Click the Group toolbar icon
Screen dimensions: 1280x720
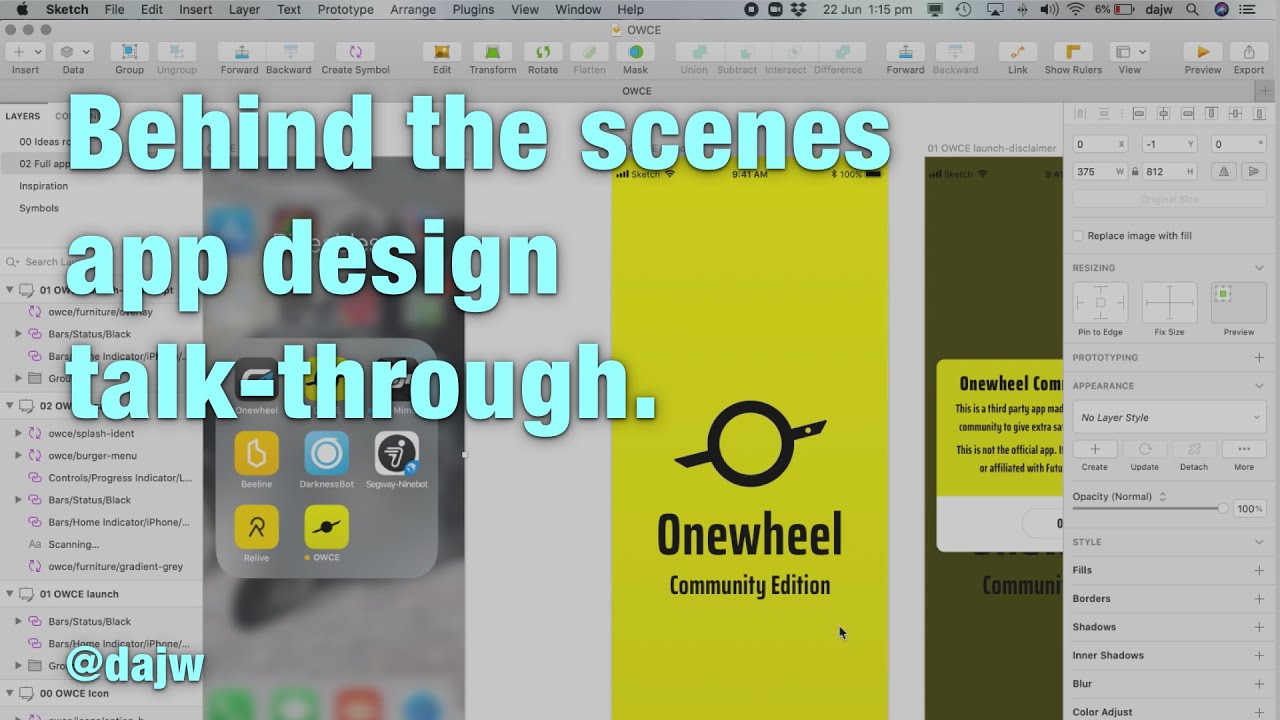pyautogui.click(x=129, y=52)
